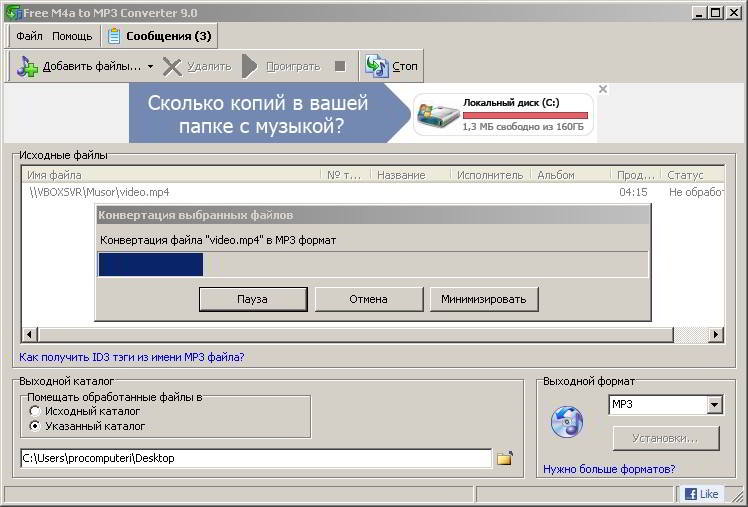Viewport: 748px width, 507px height.
Task: Click the browse folder icon
Action: point(505,458)
